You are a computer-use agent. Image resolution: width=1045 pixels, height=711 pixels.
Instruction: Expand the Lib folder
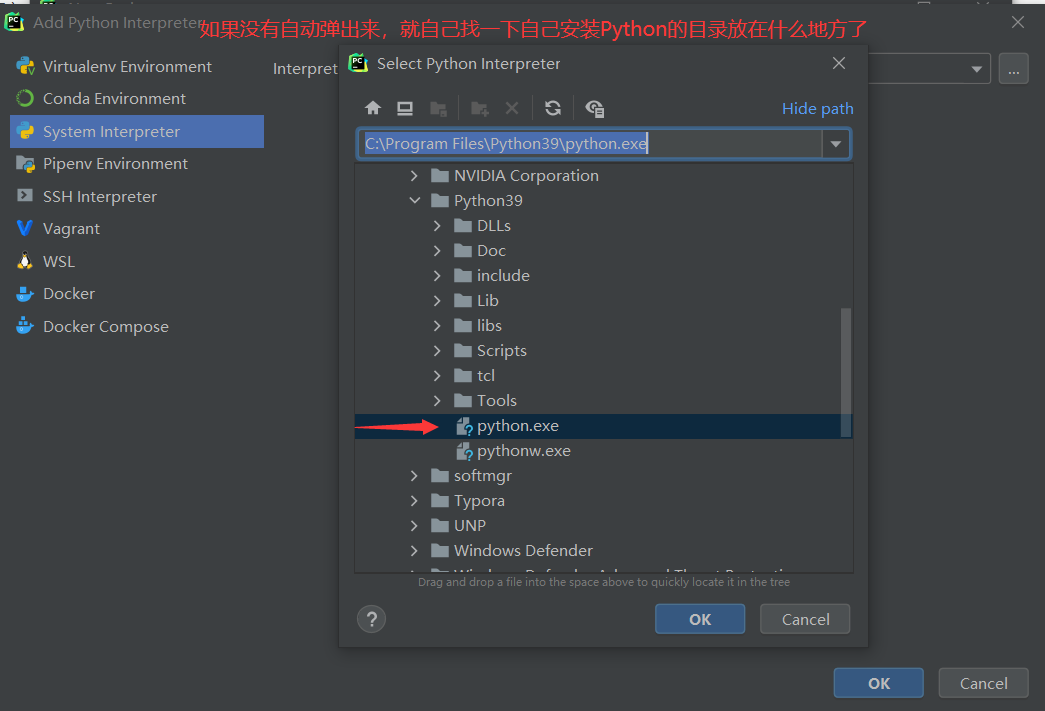point(437,301)
